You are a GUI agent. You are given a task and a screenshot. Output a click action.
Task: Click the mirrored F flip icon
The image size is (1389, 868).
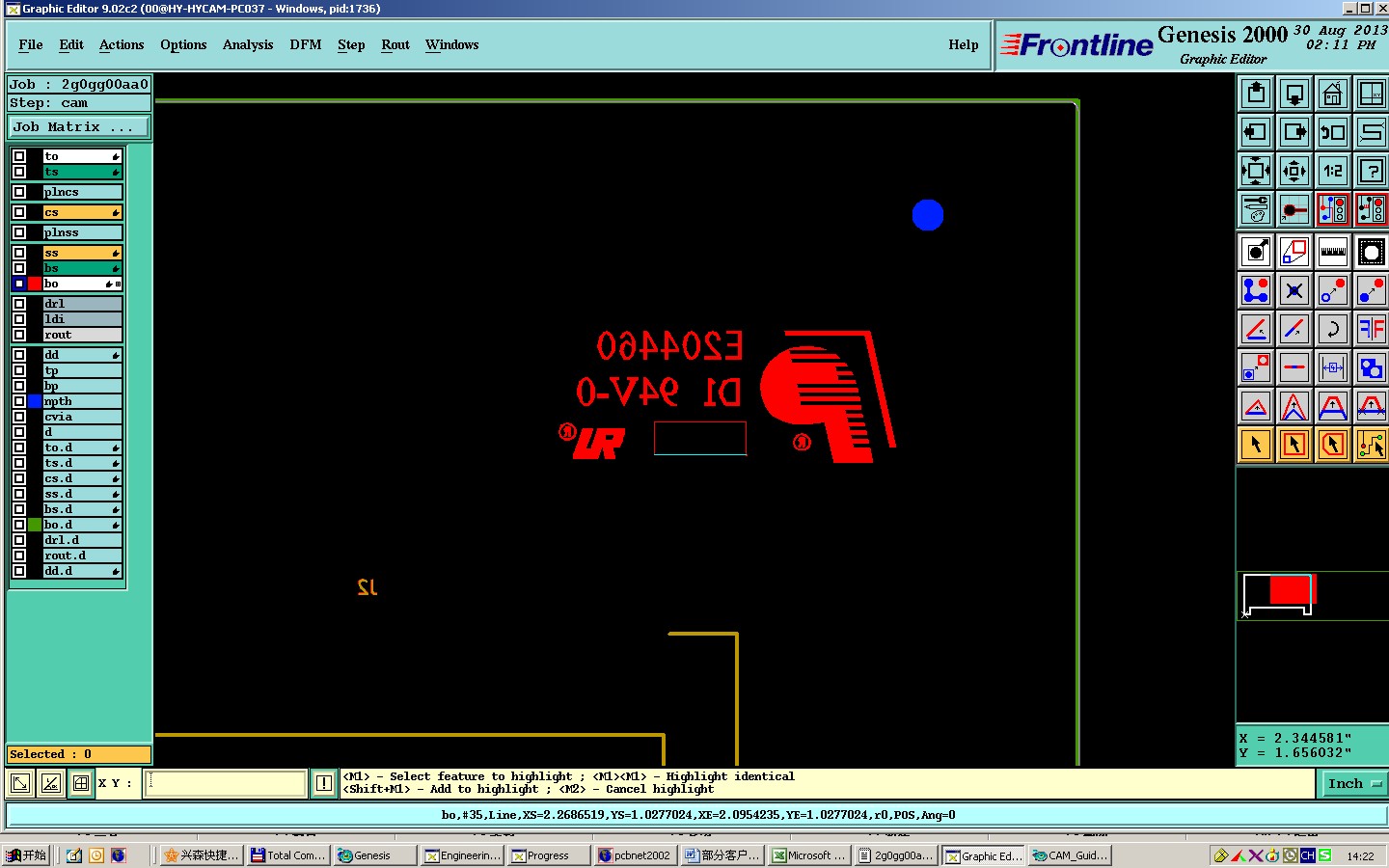pyautogui.click(x=1371, y=329)
